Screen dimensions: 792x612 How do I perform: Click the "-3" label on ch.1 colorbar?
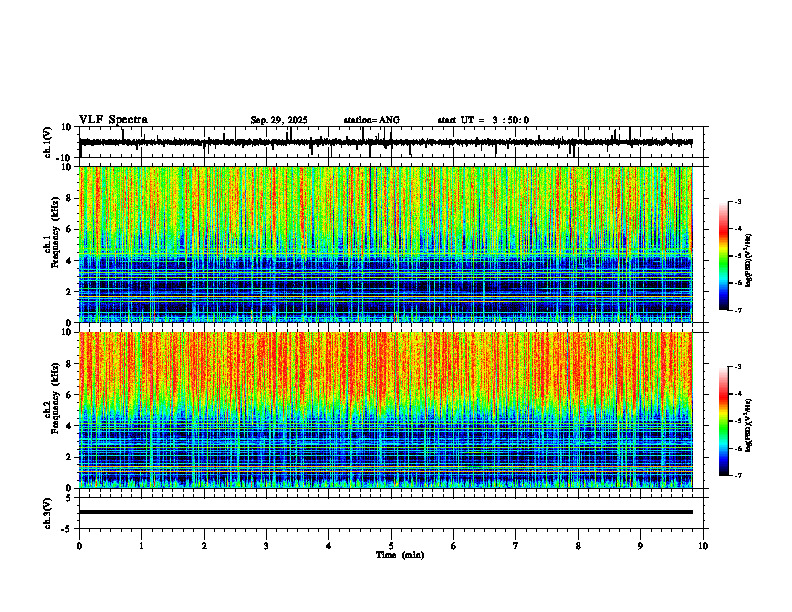pyautogui.click(x=737, y=201)
